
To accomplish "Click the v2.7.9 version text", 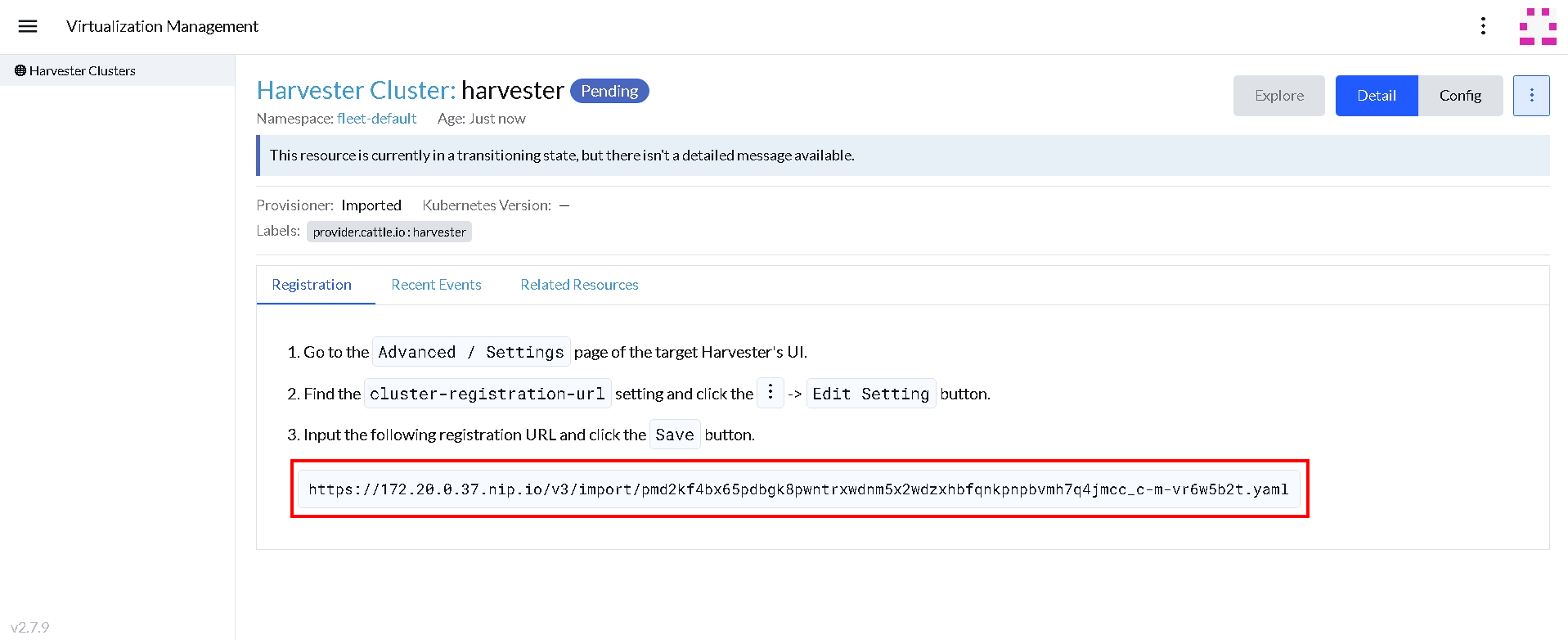I will point(30,628).
